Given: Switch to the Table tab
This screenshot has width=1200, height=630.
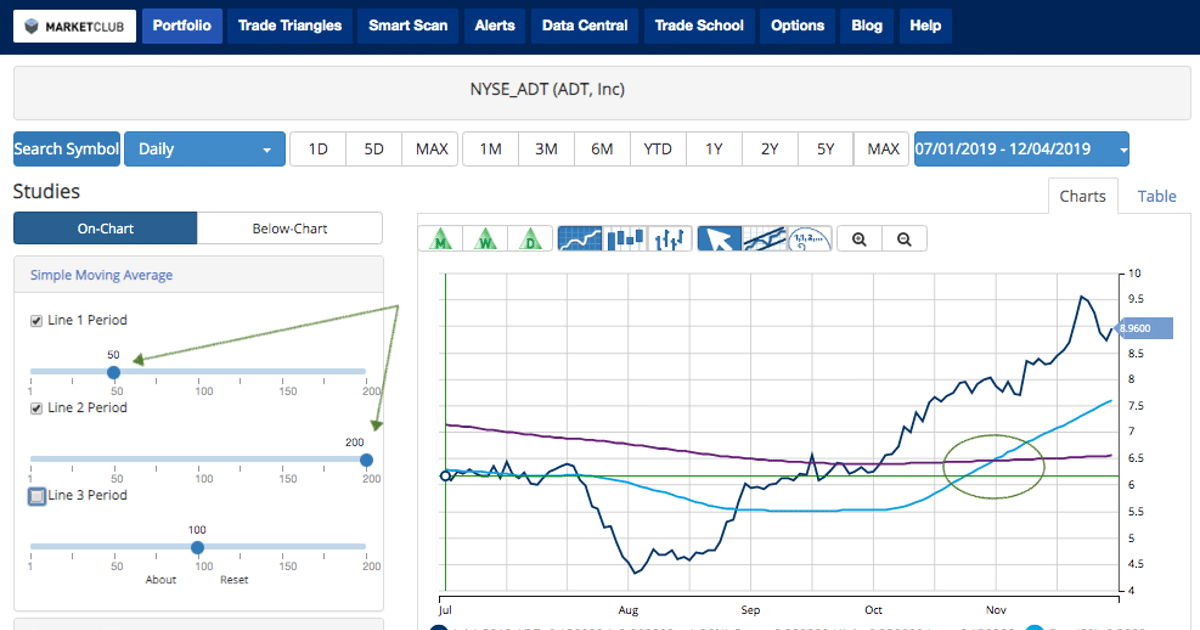Looking at the screenshot, I should click(x=1157, y=196).
